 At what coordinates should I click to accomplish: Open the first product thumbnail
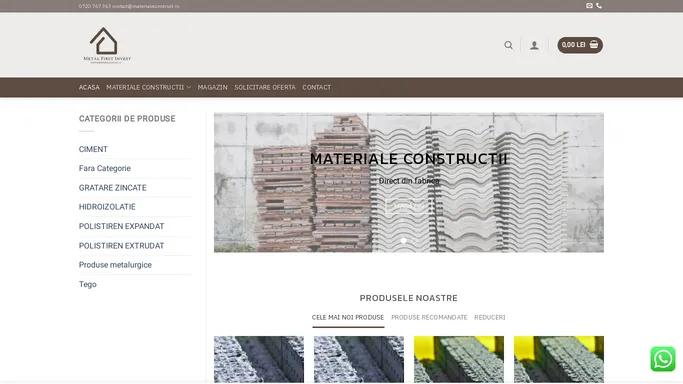259,359
